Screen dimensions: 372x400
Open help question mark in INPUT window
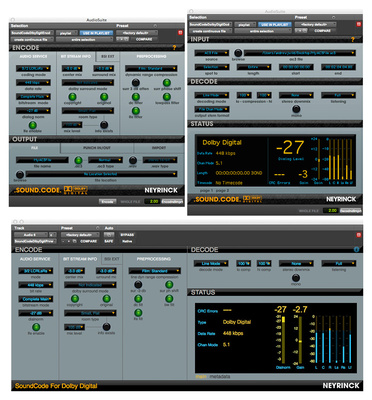tap(353, 39)
